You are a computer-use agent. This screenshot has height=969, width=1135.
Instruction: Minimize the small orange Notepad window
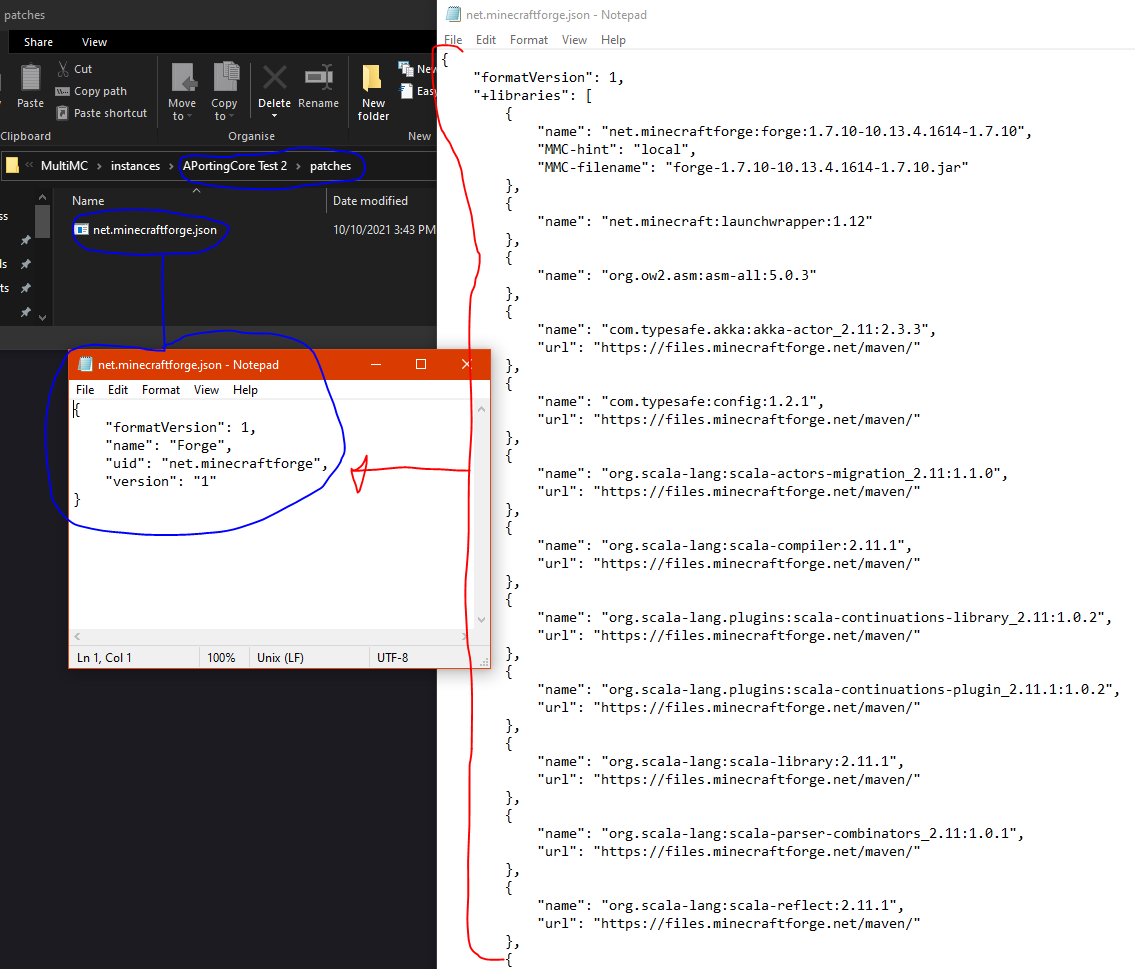pos(376,364)
